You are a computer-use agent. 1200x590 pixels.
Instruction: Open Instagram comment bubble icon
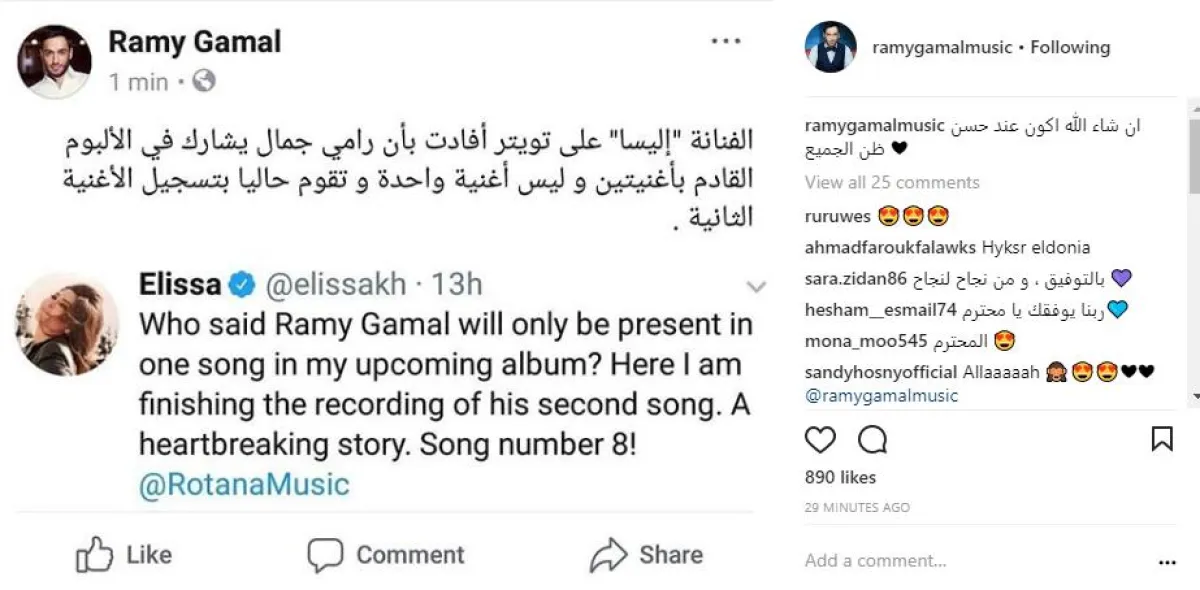pos(872,439)
